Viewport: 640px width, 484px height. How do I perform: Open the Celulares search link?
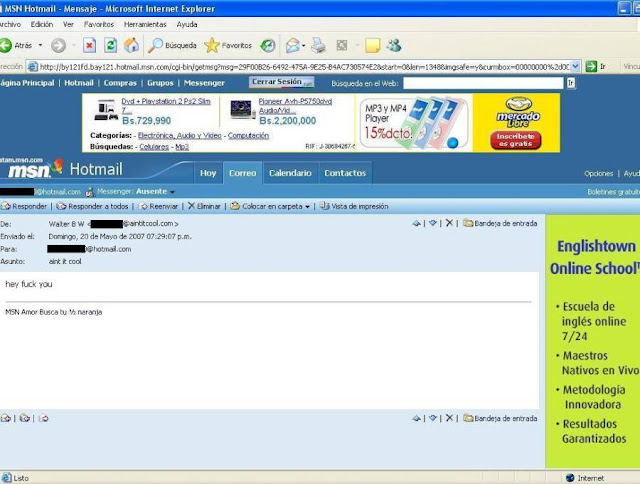coord(154,147)
